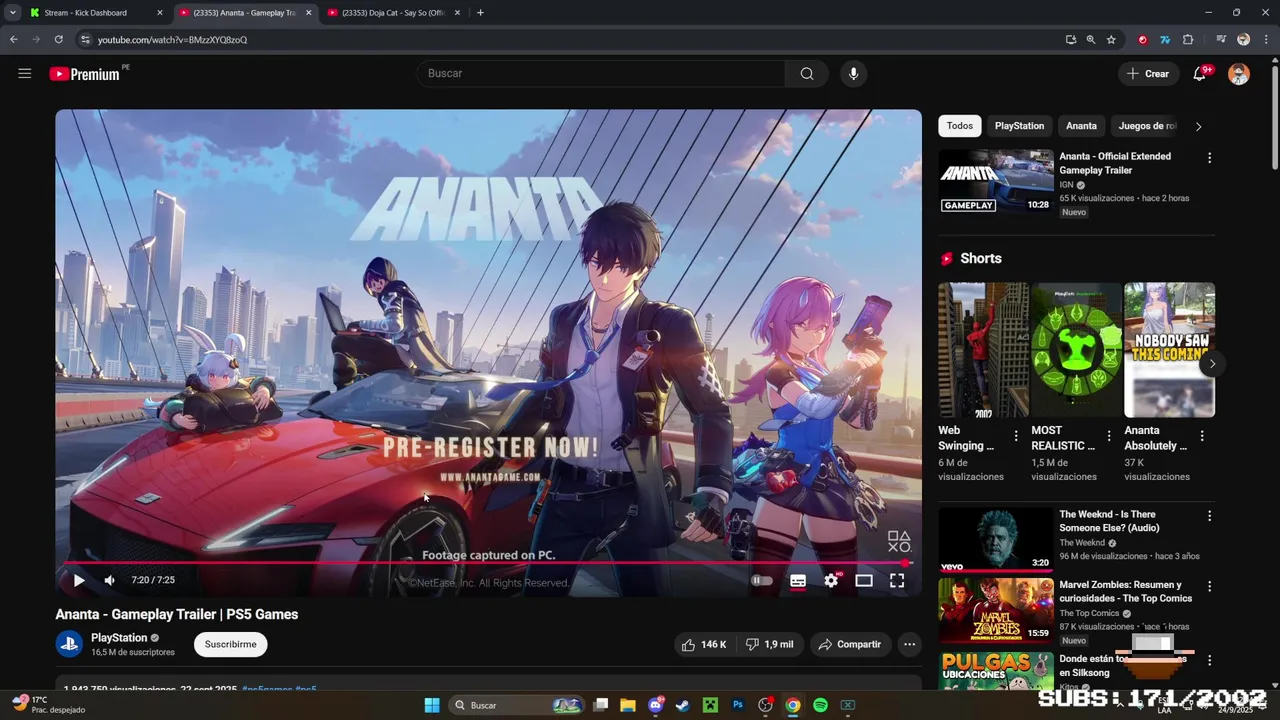Click the address bar URL
The image size is (1280, 720).
point(172,40)
